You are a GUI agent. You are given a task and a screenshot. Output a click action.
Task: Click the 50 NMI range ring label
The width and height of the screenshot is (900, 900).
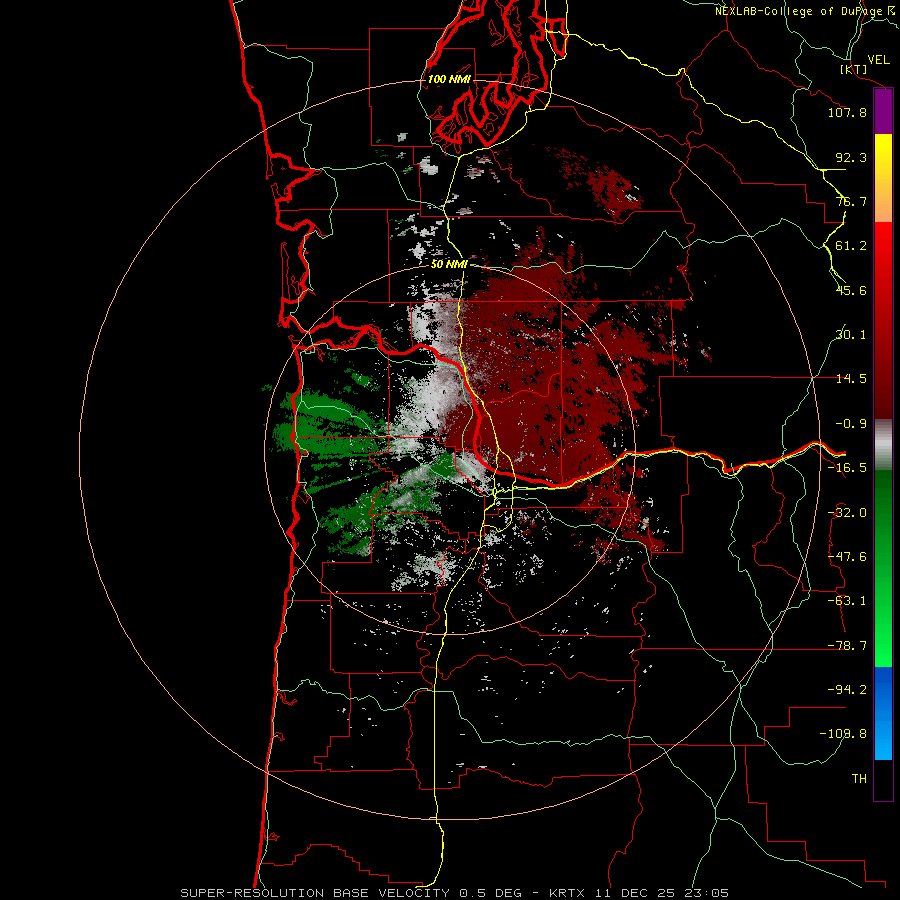pos(449,264)
